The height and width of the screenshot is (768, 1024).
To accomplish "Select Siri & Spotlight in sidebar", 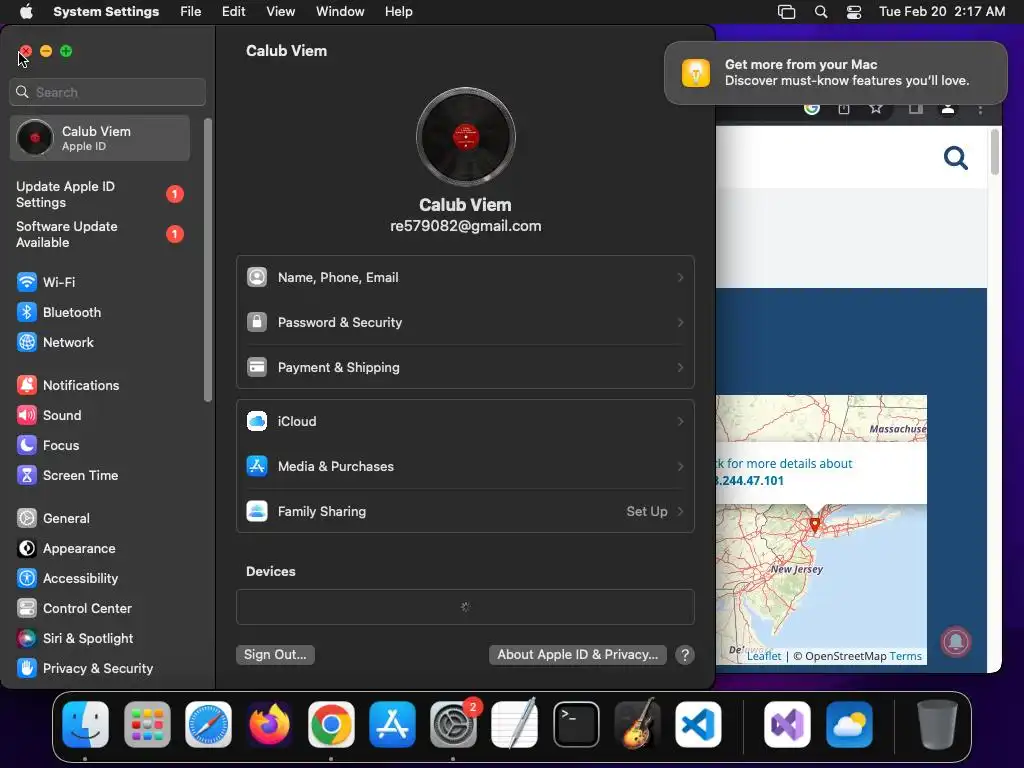I will pos(75,639).
